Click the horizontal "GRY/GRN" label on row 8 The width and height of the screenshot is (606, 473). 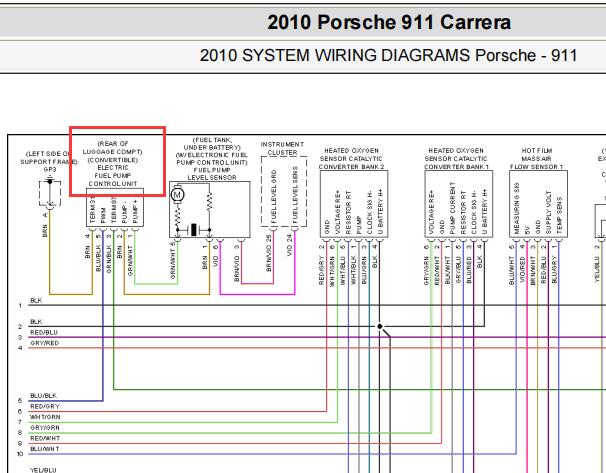pyautogui.click(x=45, y=428)
